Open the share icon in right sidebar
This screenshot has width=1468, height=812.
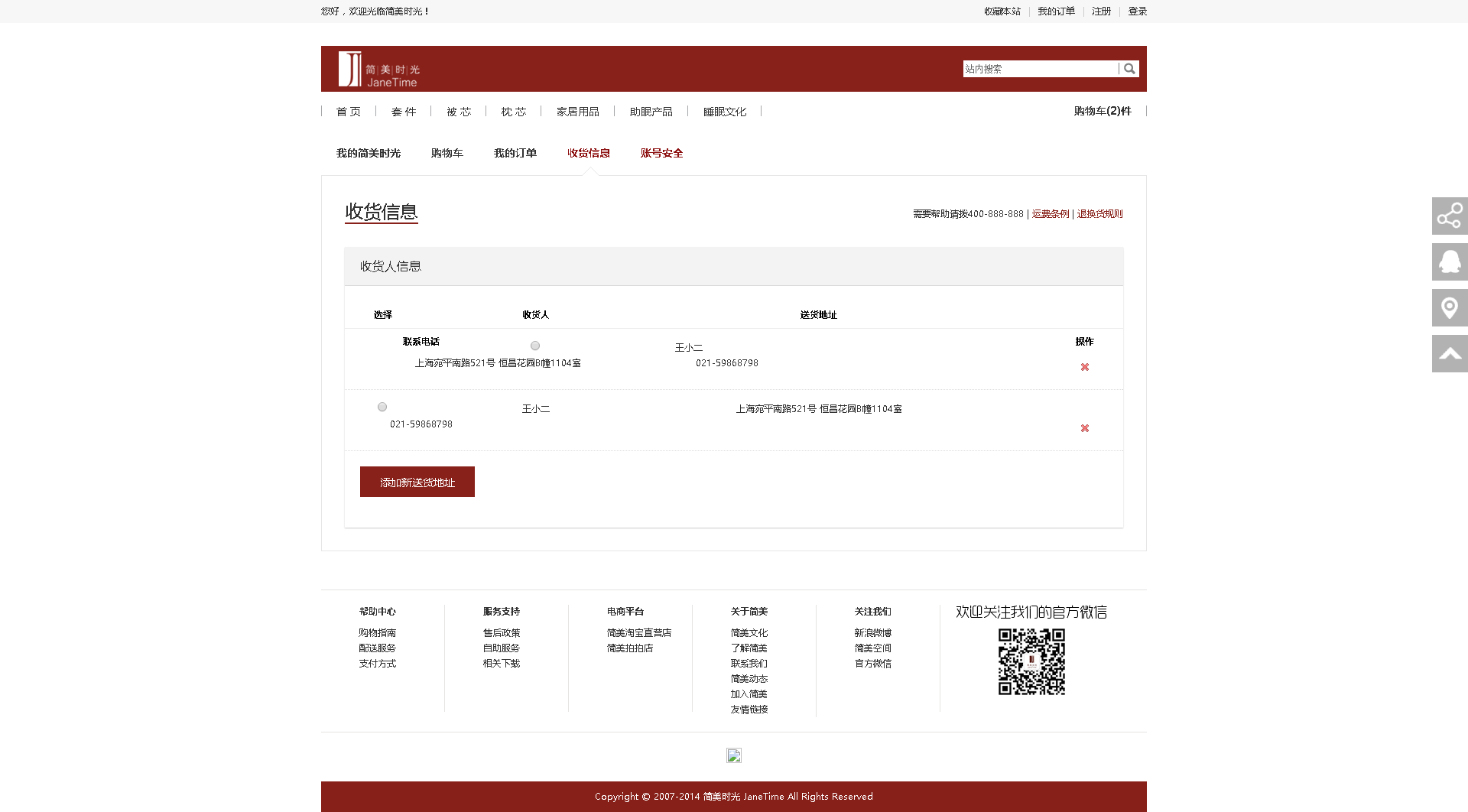pyautogui.click(x=1449, y=216)
